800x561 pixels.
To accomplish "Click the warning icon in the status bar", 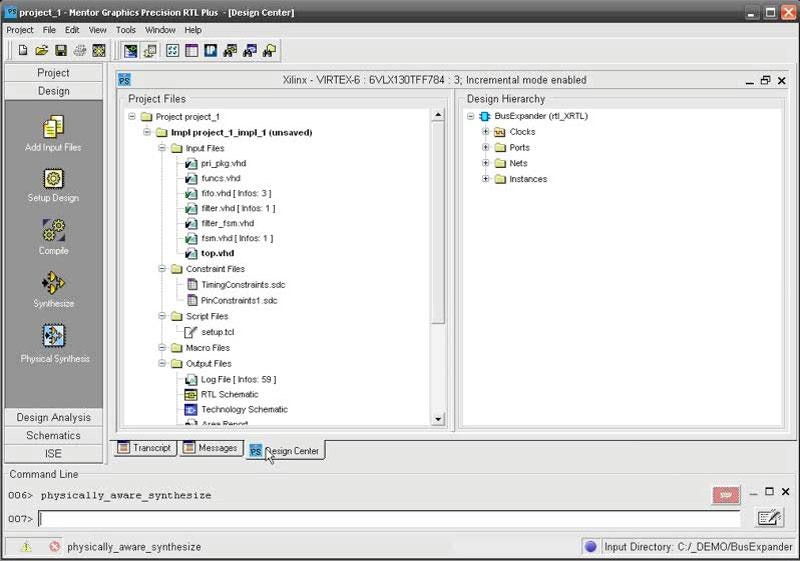I will tap(26, 547).
